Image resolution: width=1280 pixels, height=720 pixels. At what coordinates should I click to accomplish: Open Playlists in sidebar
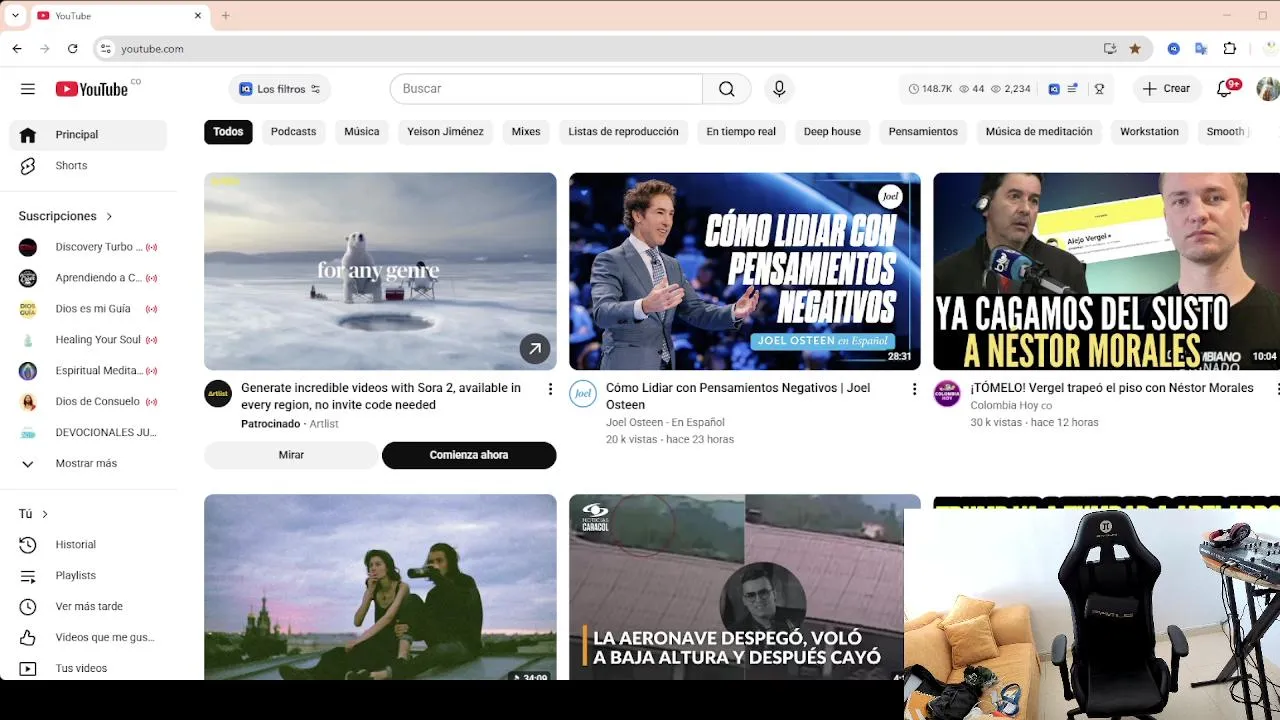(88, 576)
